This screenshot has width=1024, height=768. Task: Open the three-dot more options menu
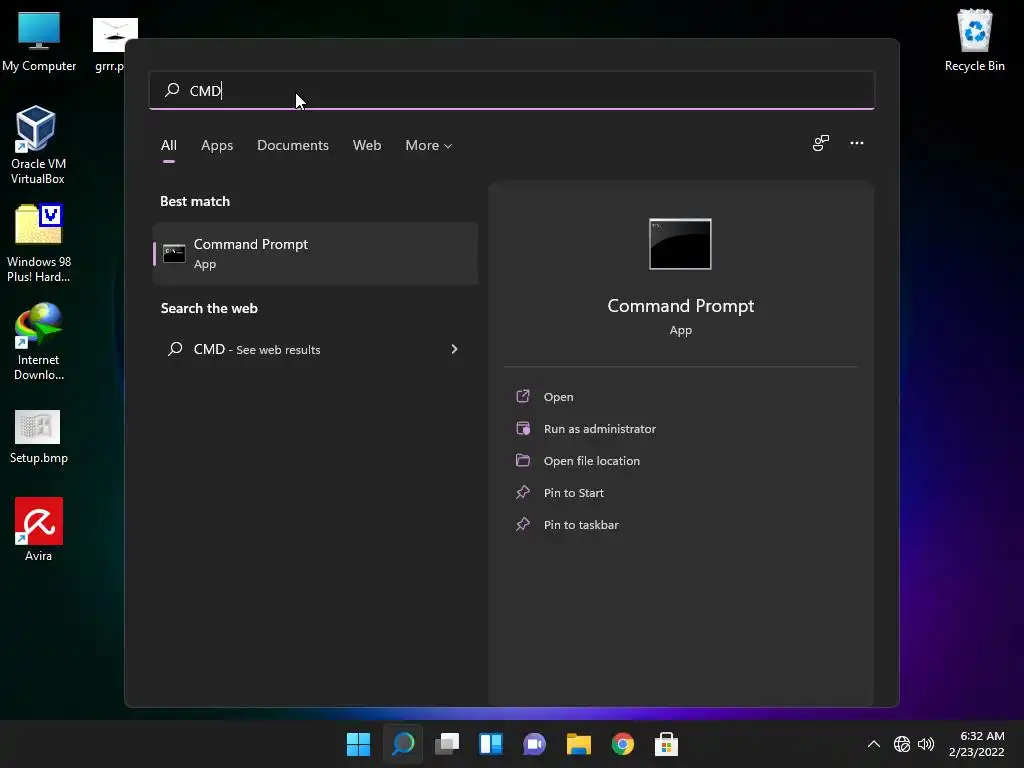(857, 143)
